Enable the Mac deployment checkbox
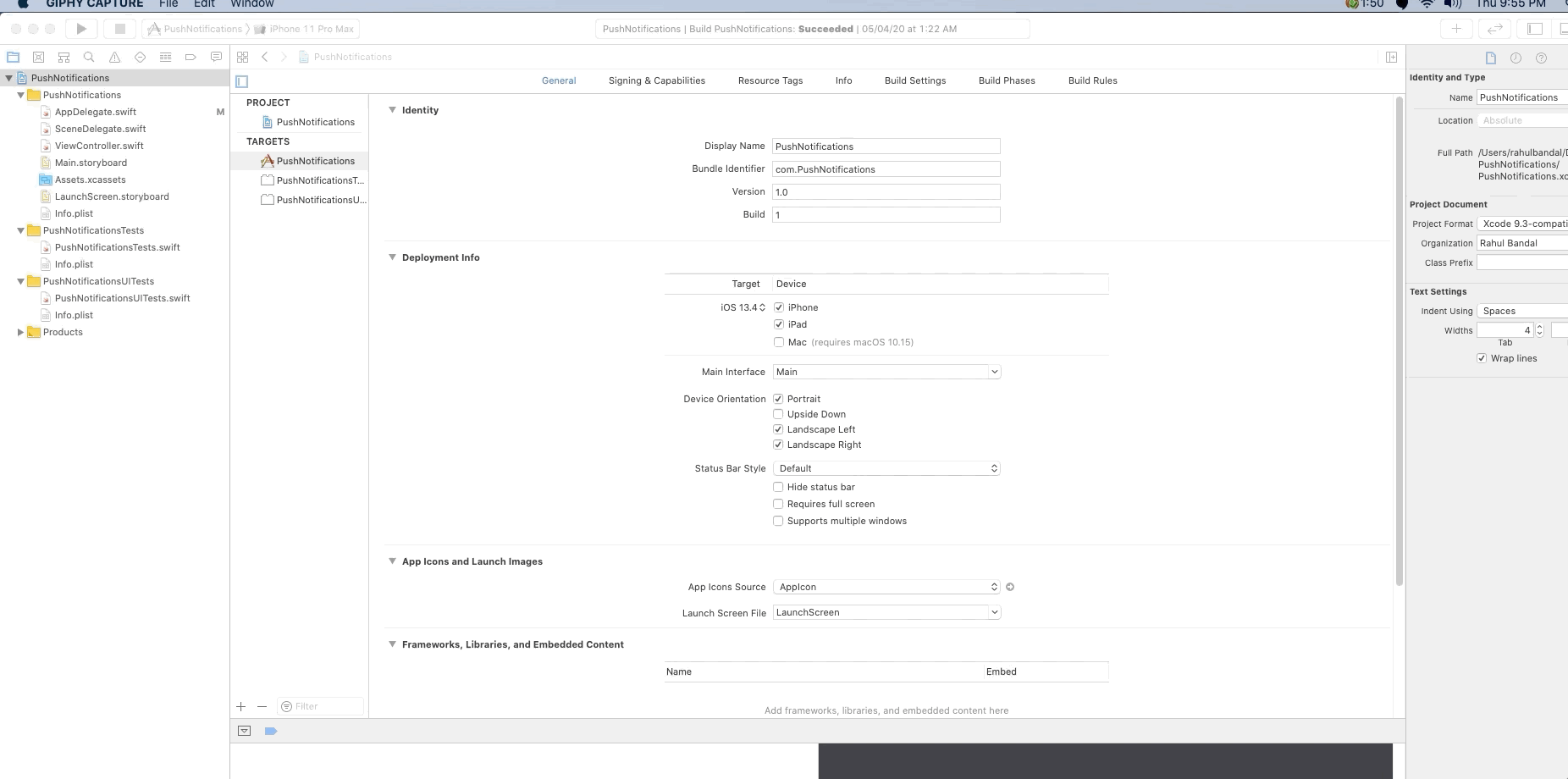 click(x=779, y=342)
